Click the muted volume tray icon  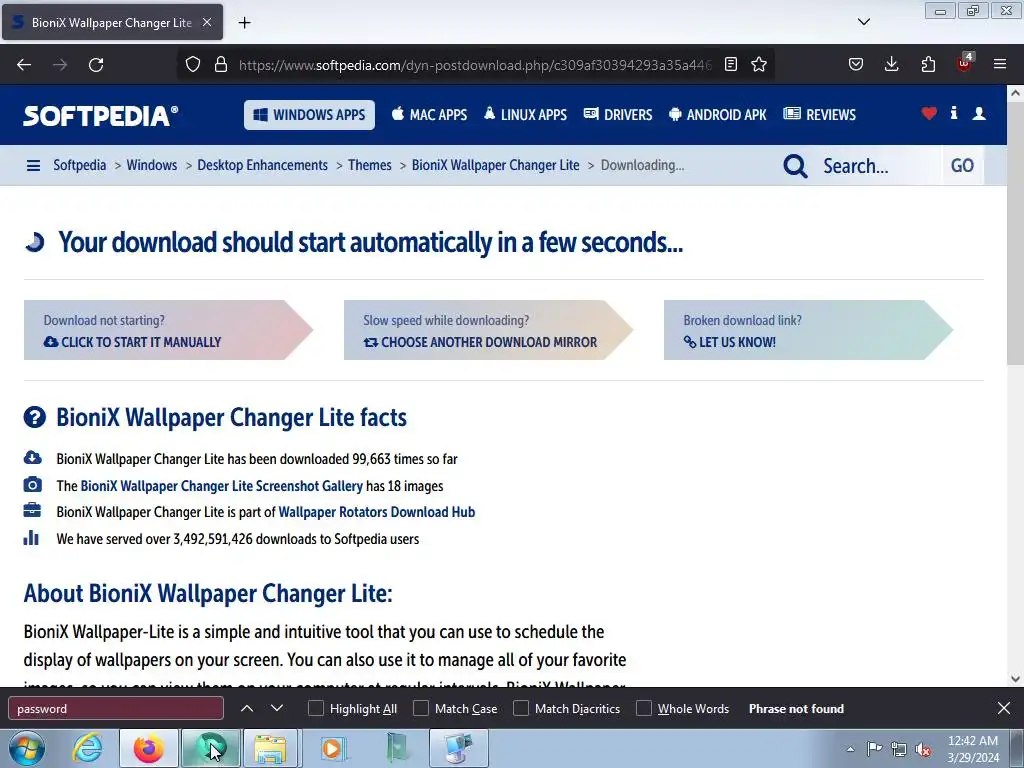pyautogui.click(x=923, y=749)
